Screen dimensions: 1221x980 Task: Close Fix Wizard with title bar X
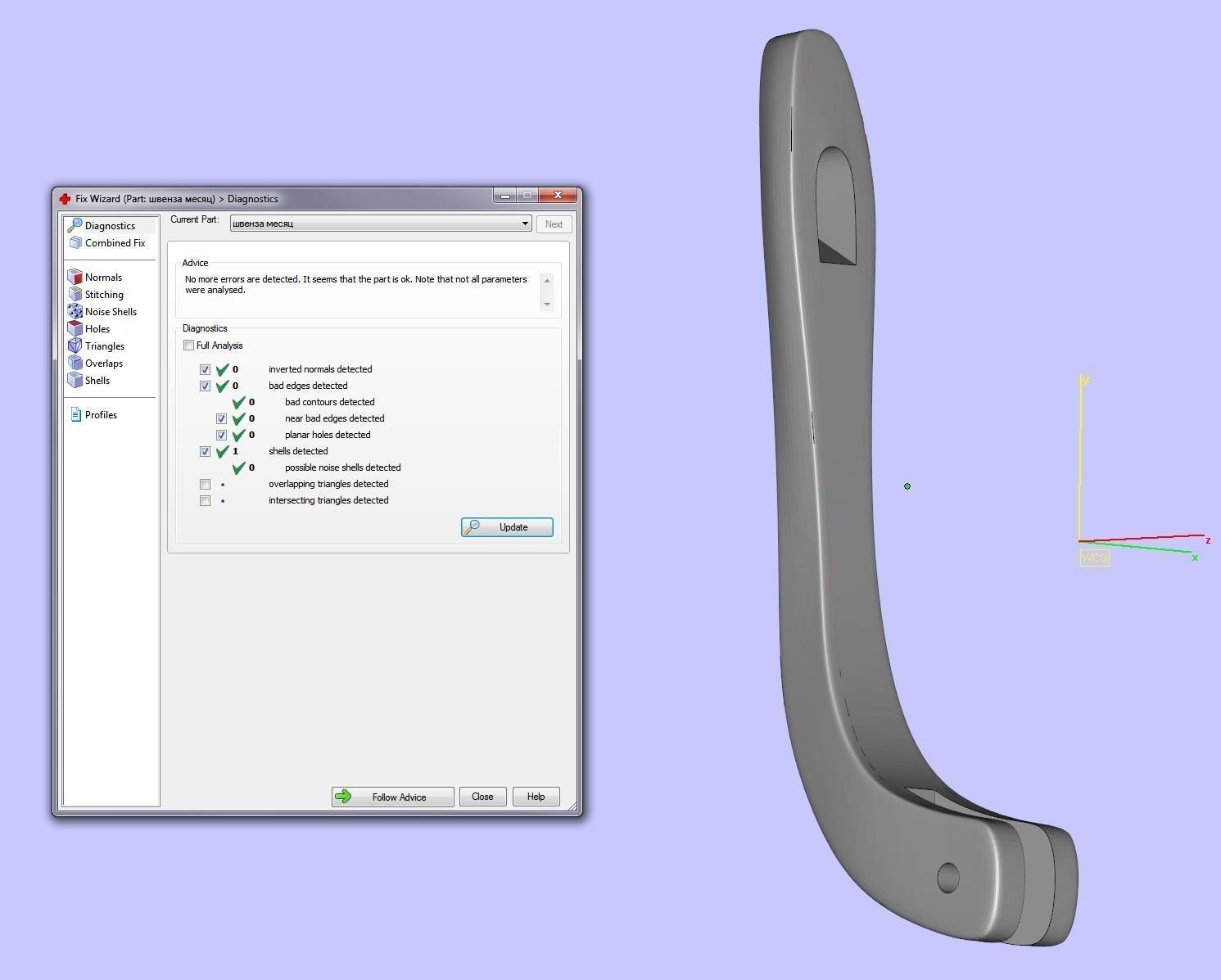tap(558, 196)
